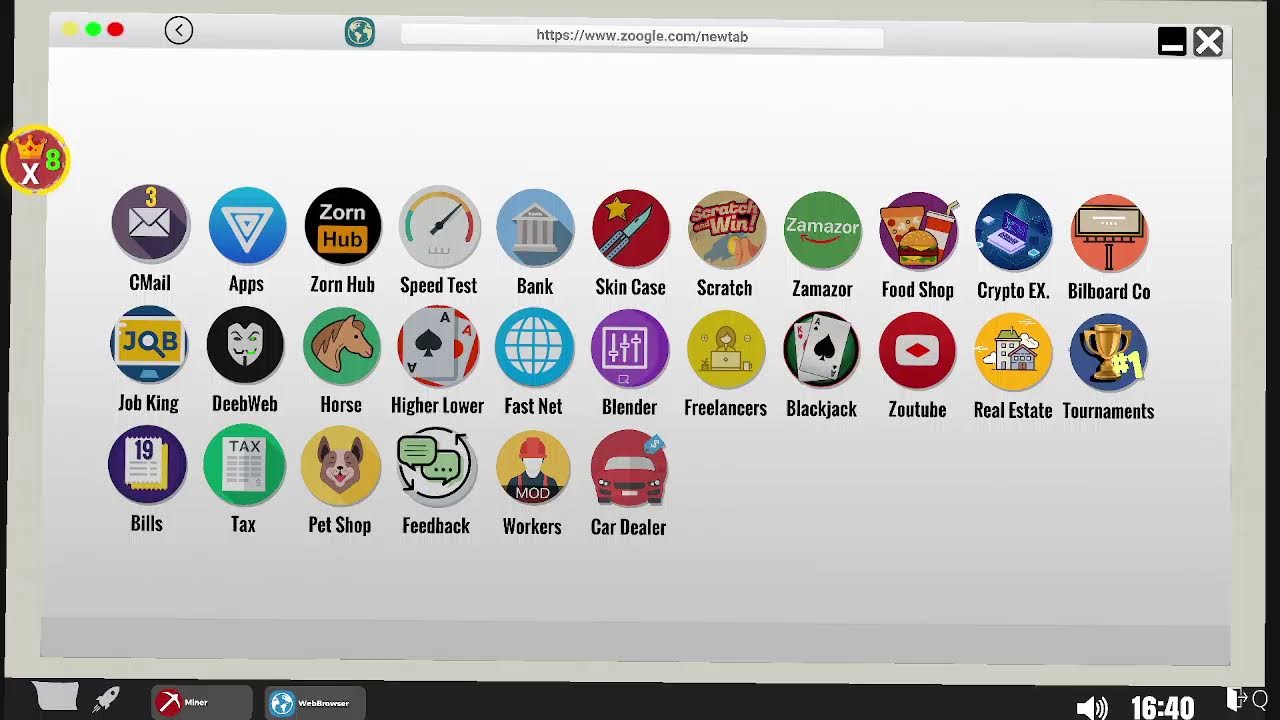Play Blackjack cards icon
The image size is (1280, 720).
click(x=821, y=350)
